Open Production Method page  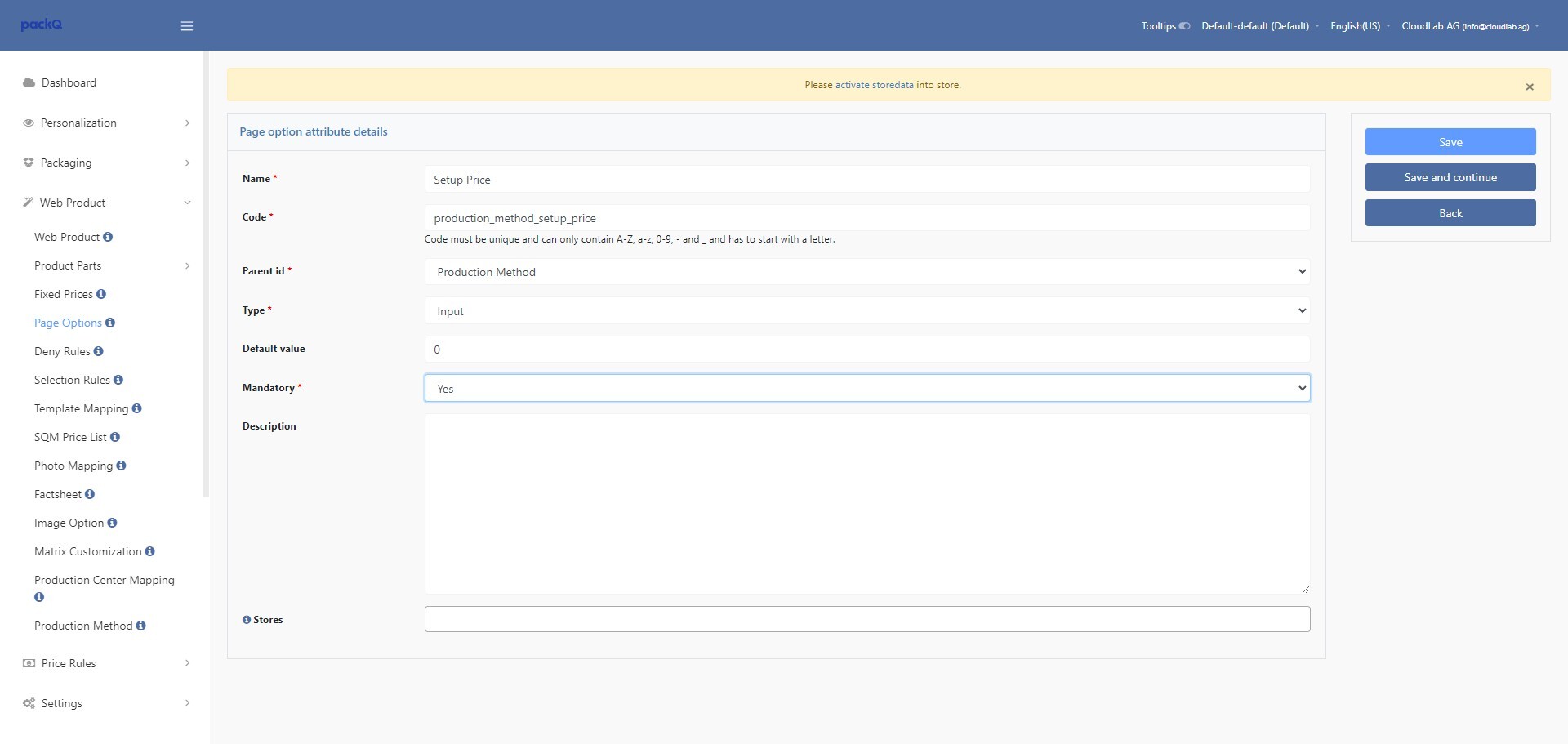click(83, 626)
